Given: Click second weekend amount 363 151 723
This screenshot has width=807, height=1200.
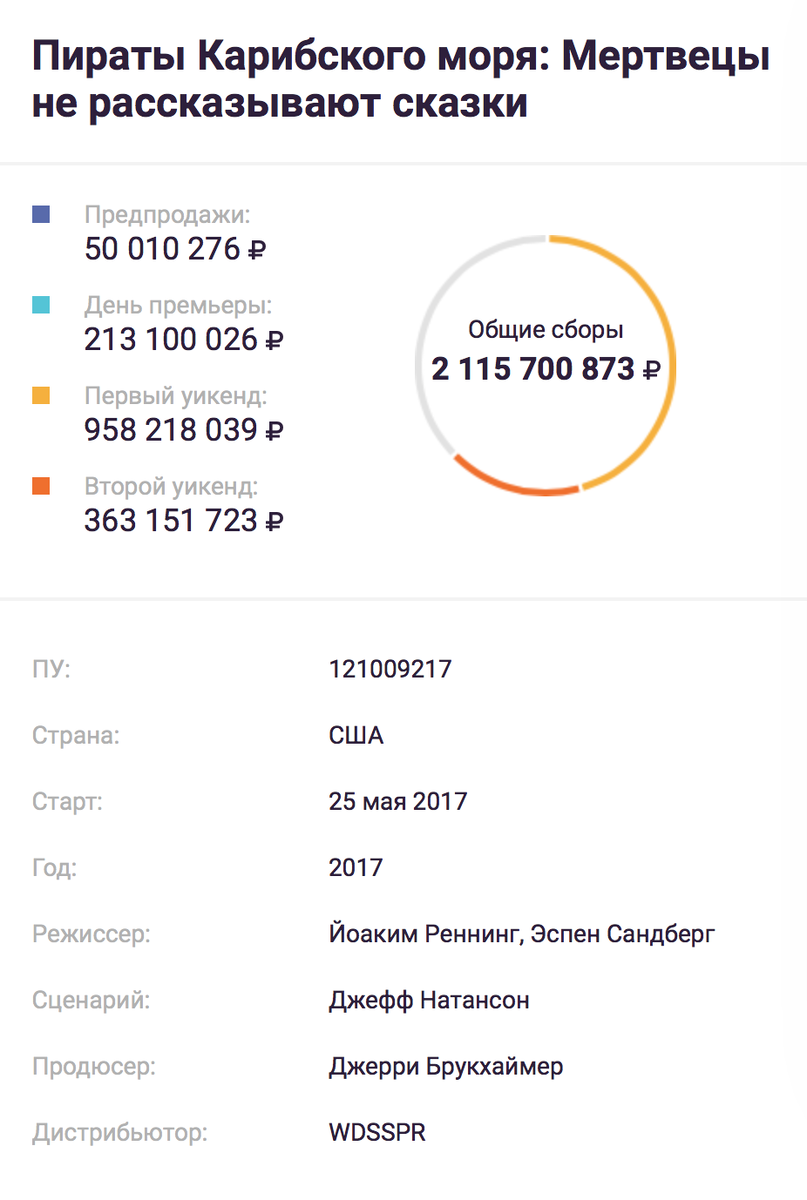Looking at the screenshot, I should pos(184,521).
